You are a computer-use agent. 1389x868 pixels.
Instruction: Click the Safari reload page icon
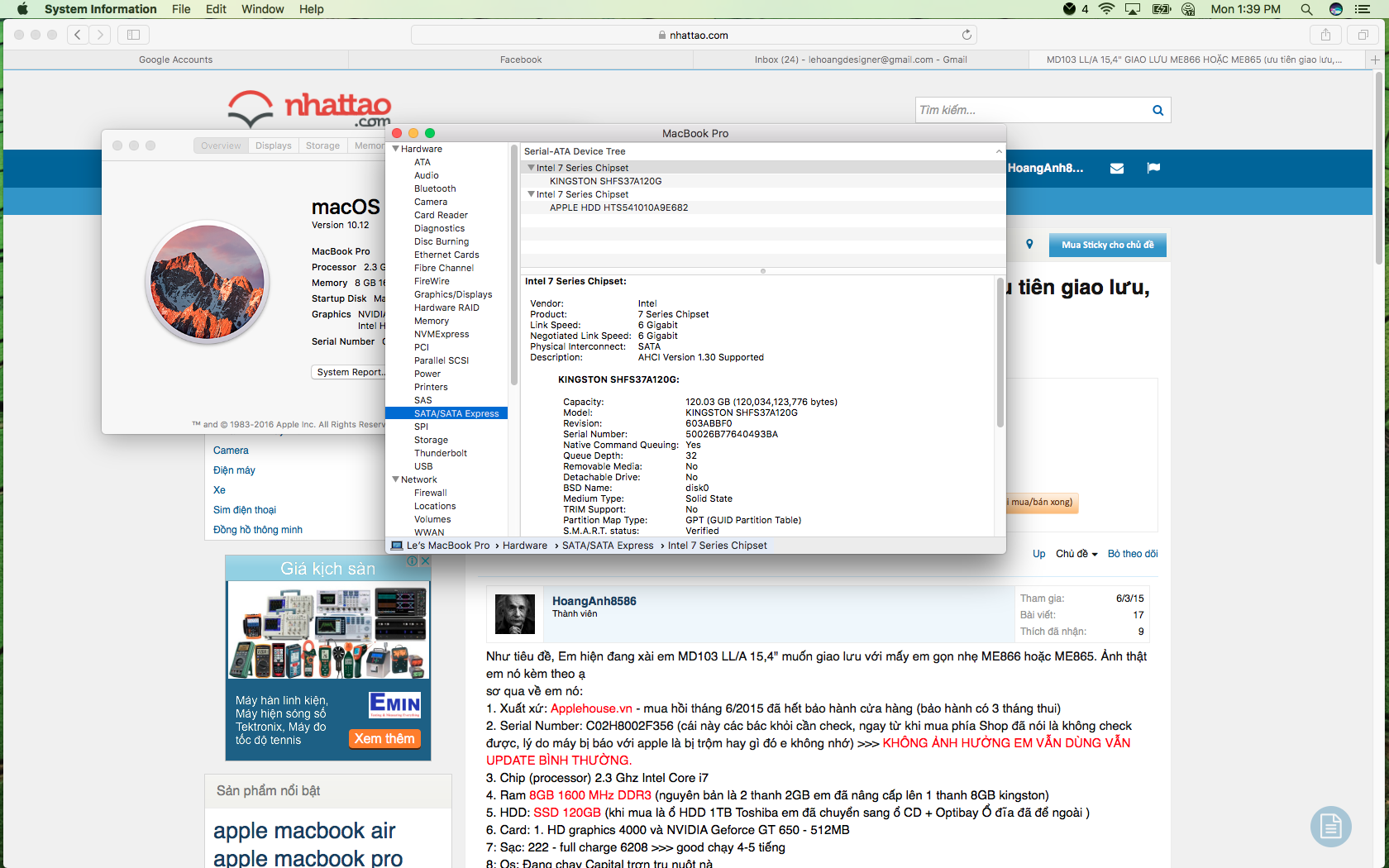point(967,35)
